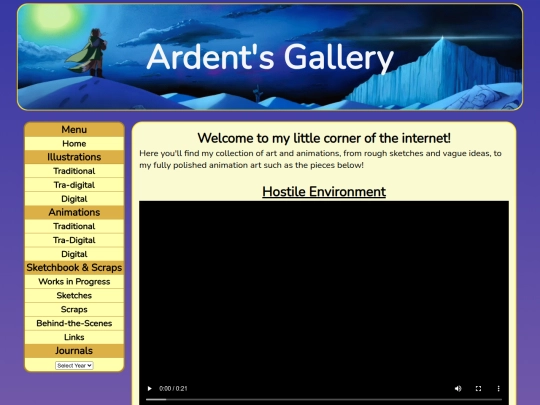Click the Animations menu heading

74,212
